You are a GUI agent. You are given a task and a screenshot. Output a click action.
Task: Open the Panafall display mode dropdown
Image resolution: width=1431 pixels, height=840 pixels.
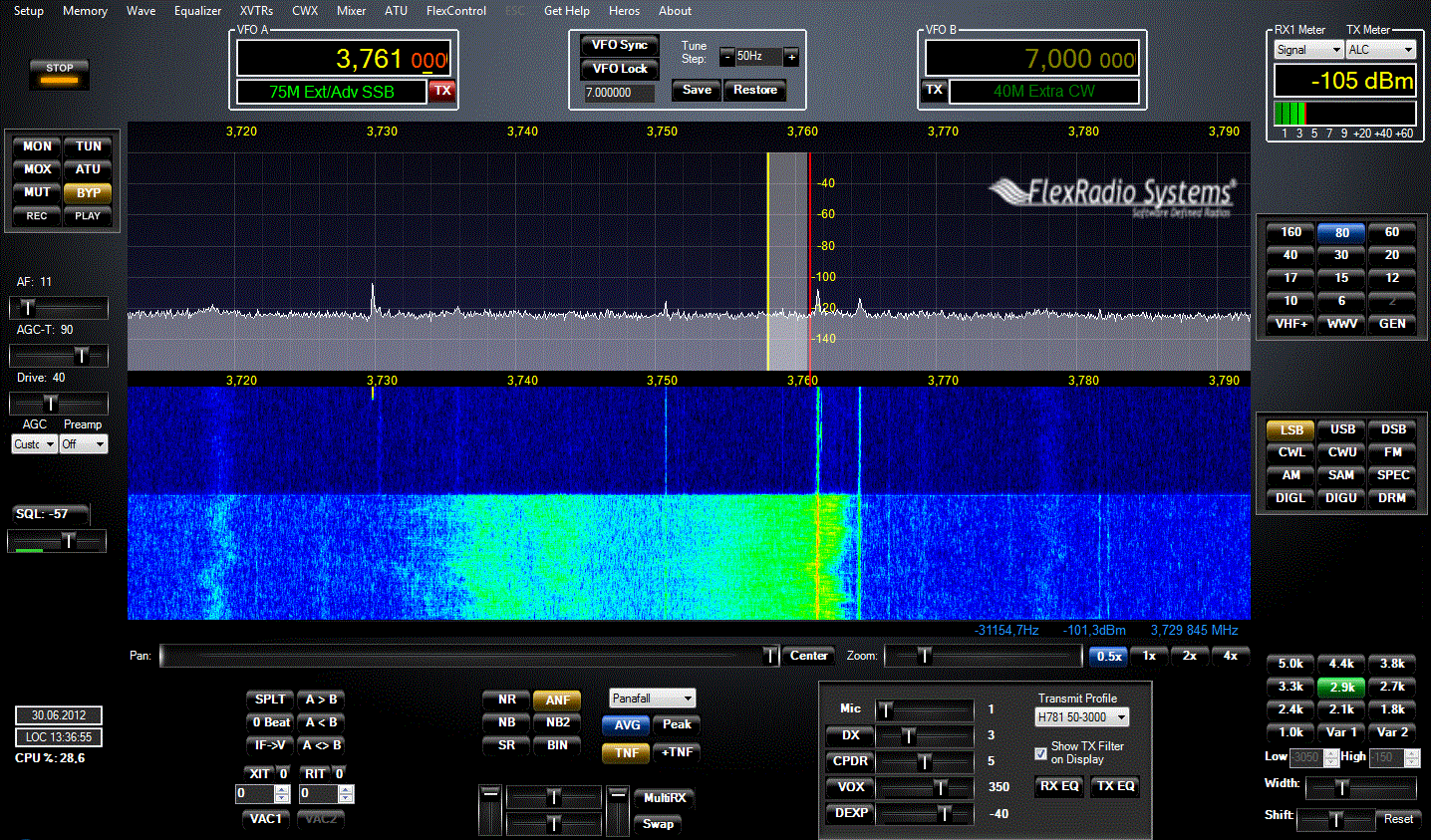point(652,699)
